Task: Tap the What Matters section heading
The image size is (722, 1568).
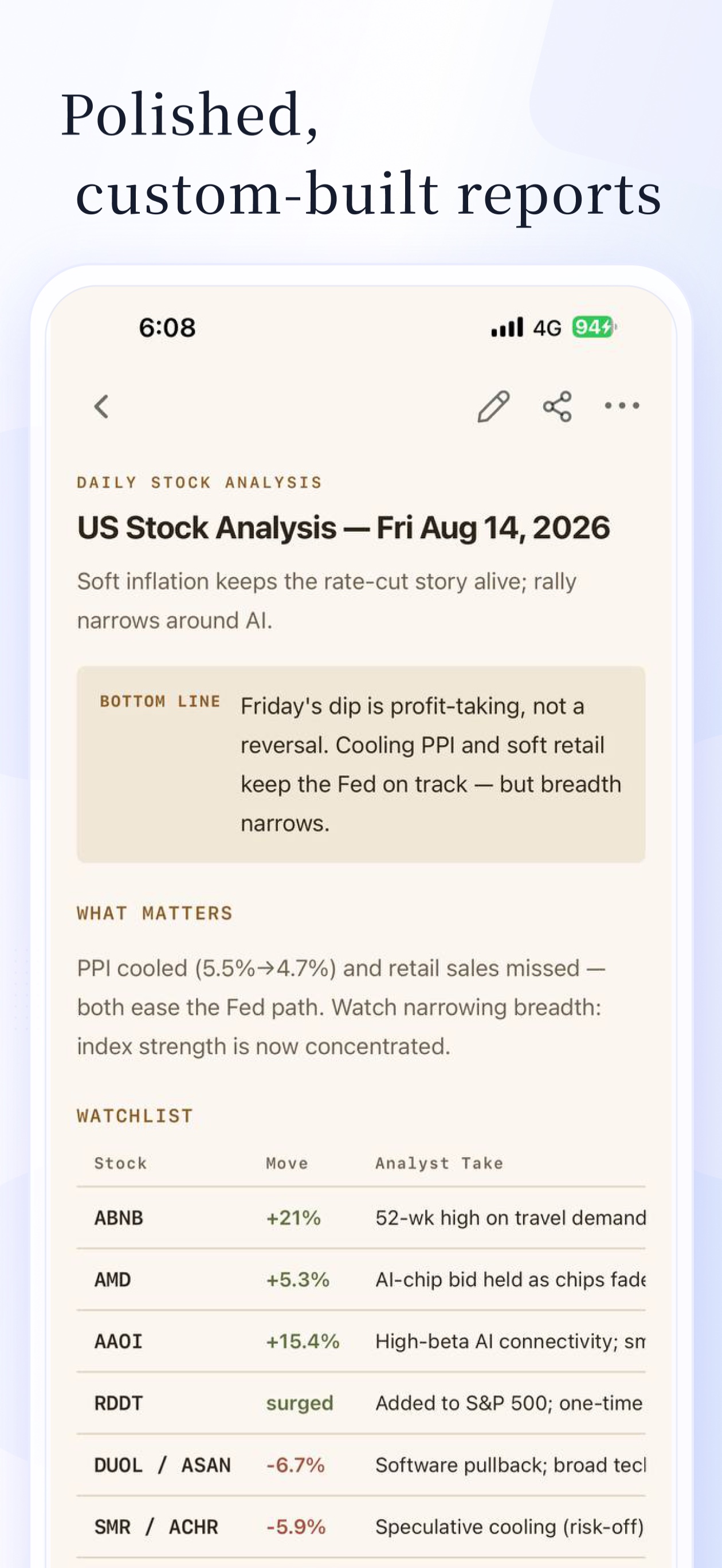Action: point(155,913)
